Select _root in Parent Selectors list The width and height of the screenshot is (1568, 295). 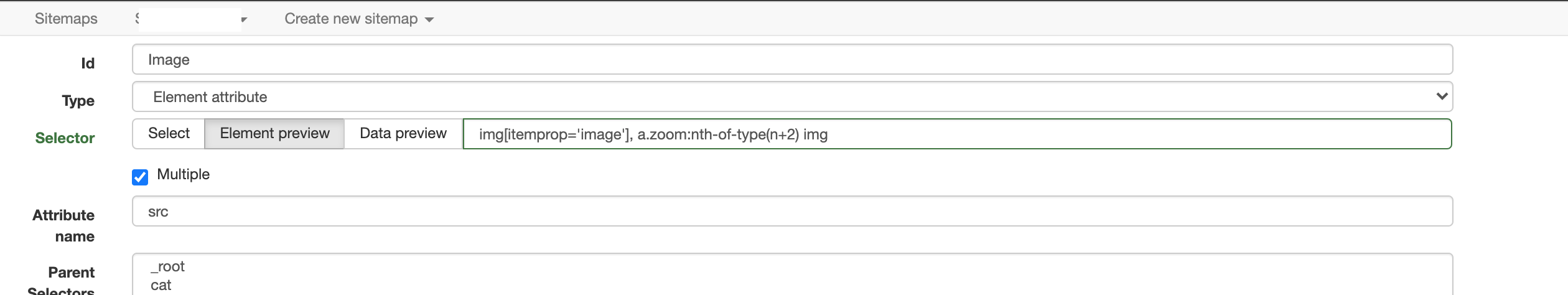(168, 267)
